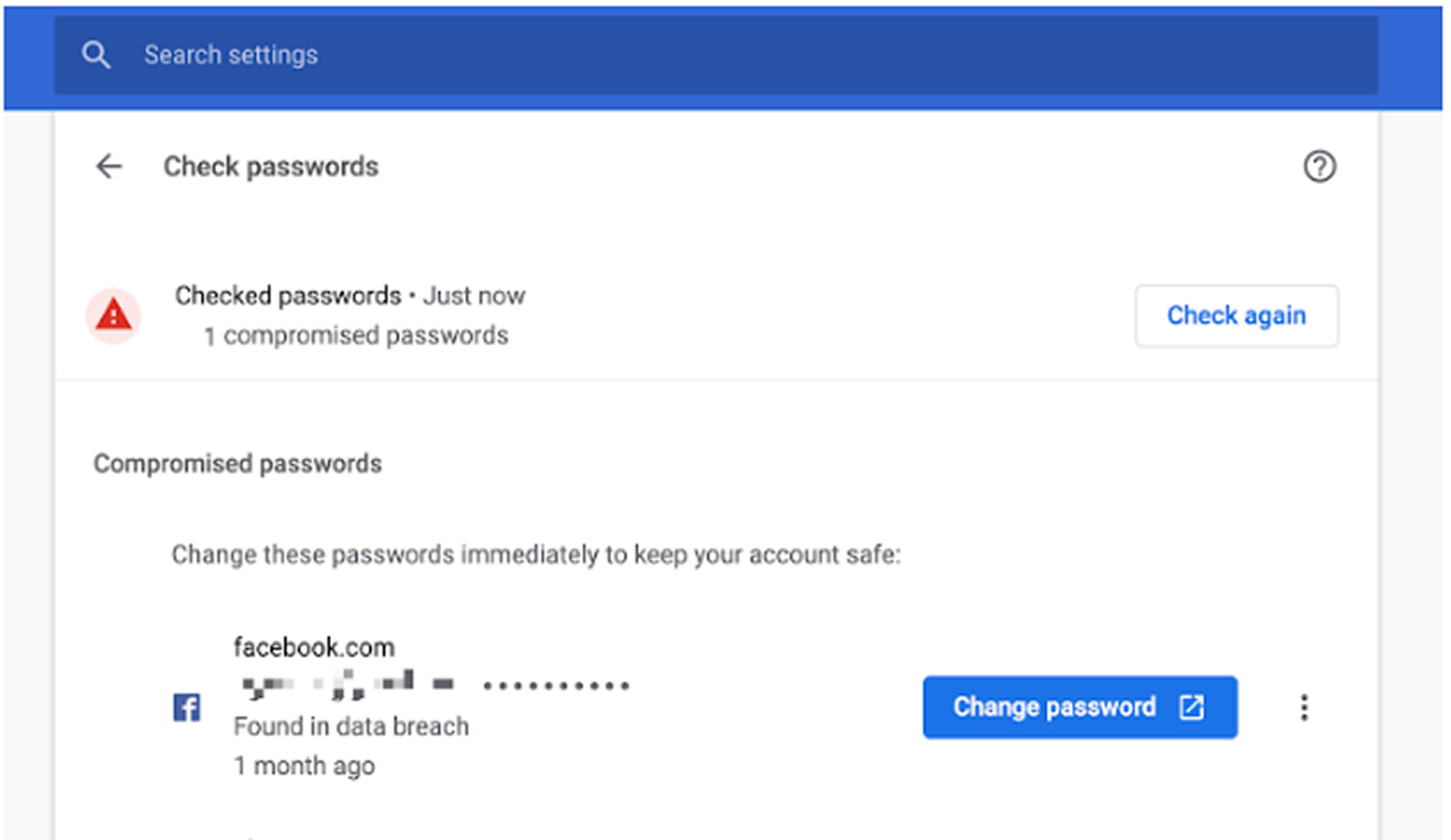Click the '1 compromised passwords' status text
Viewport: 1451px width, 840px height.
click(x=356, y=336)
